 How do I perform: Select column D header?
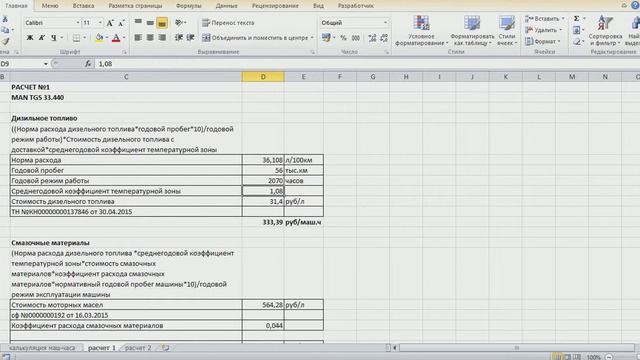pyautogui.click(x=263, y=77)
